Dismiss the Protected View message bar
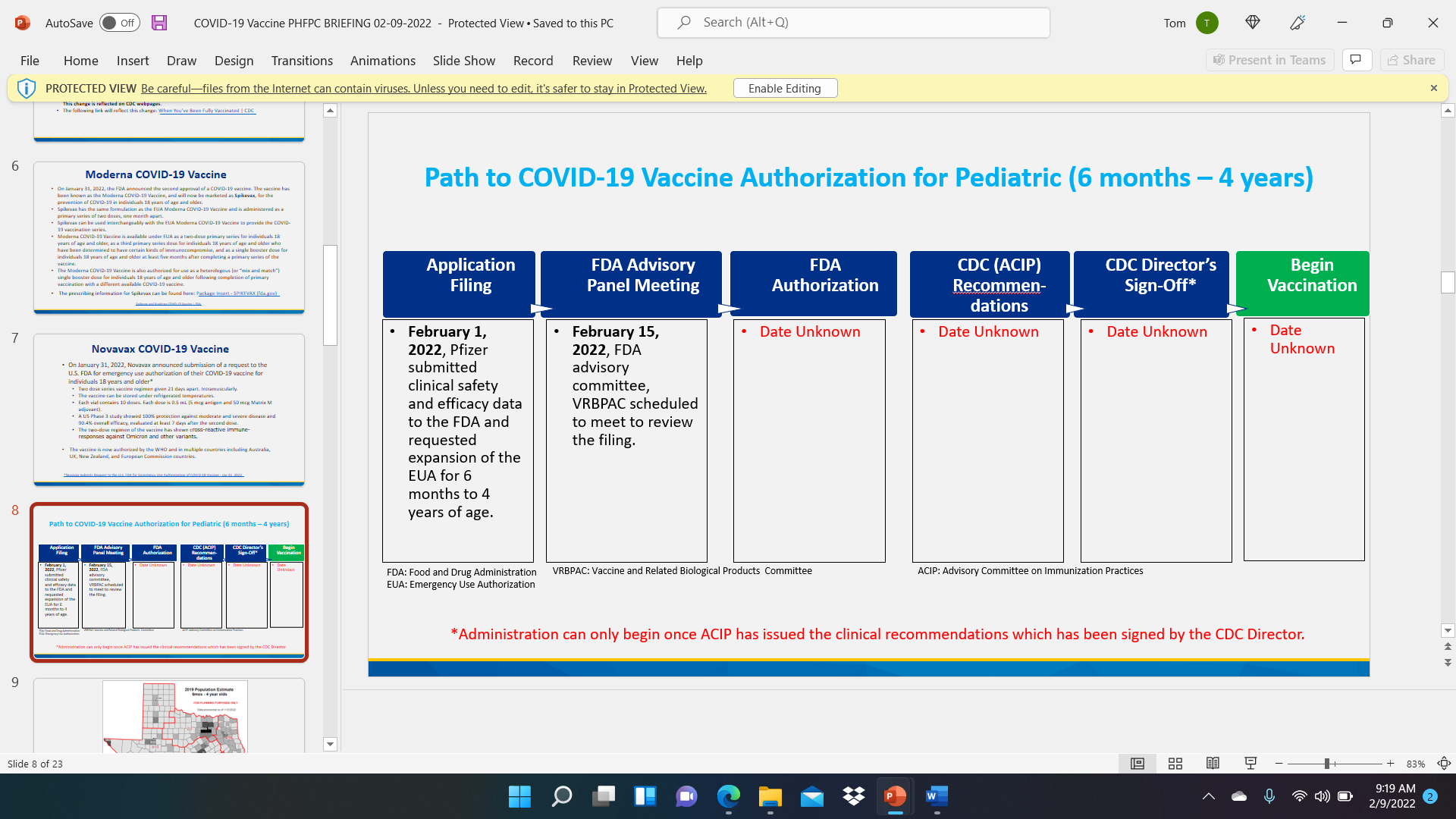Screen dimensions: 1456x819 1433,88
